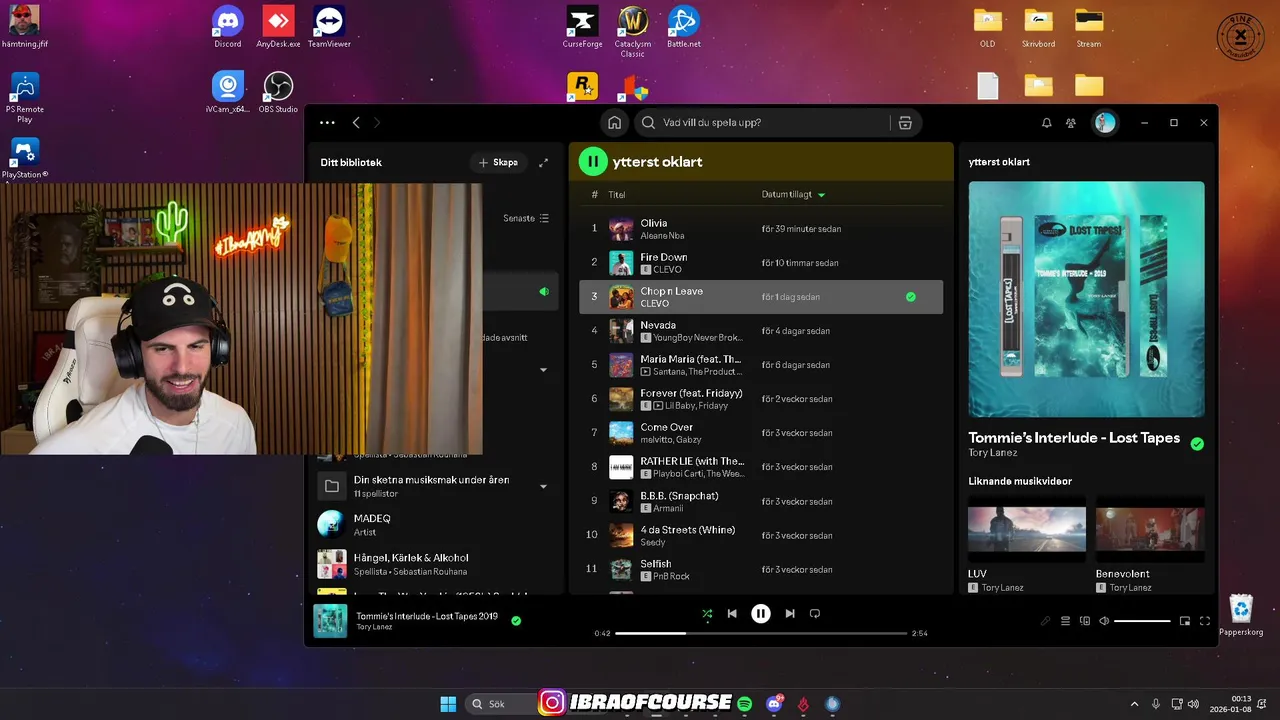This screenshot has height=720, width=1280.
Task: Open the Discord icon in the taskbar
Action: point(774,704)
